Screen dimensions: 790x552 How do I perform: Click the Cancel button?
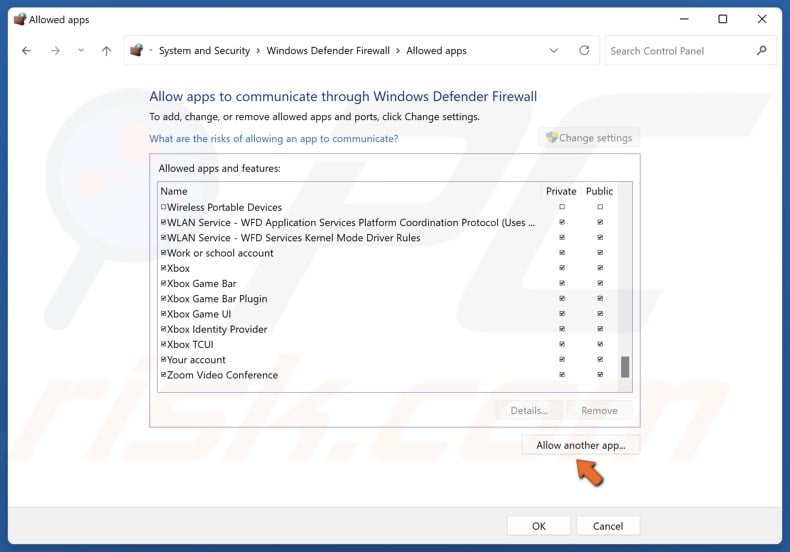608,526
